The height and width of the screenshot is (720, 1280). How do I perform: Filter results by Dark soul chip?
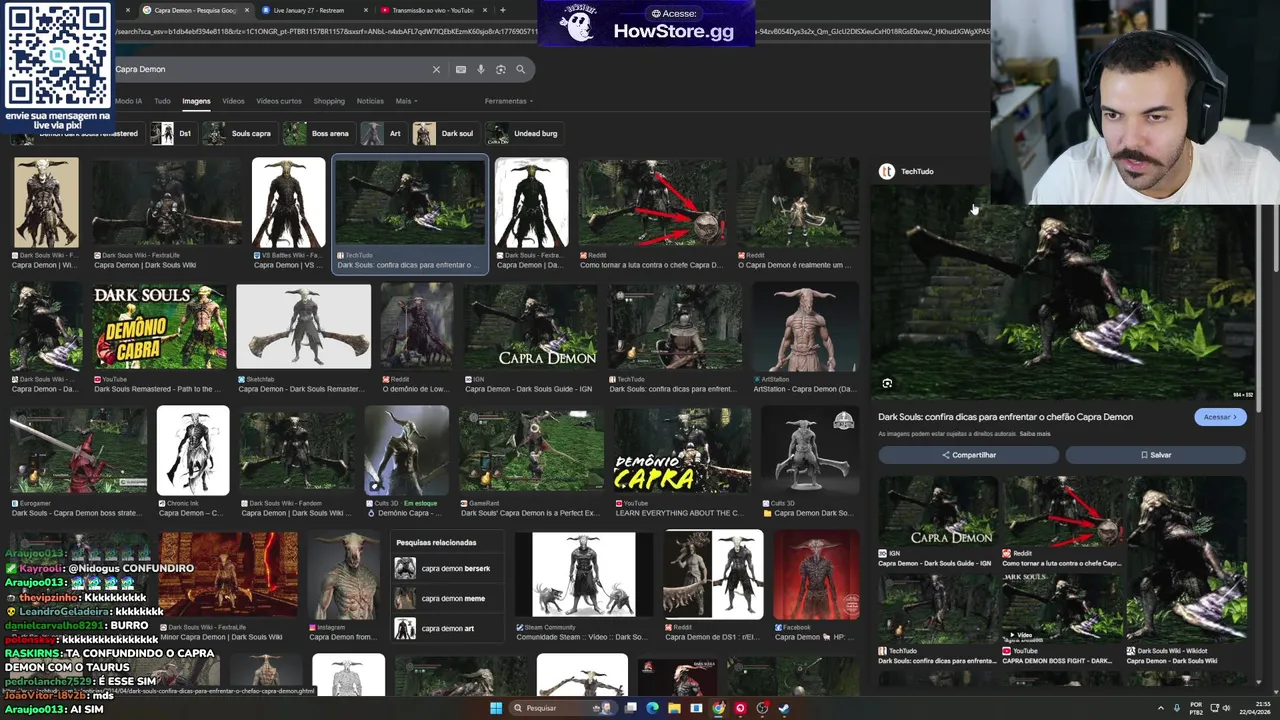click(445, 133)
